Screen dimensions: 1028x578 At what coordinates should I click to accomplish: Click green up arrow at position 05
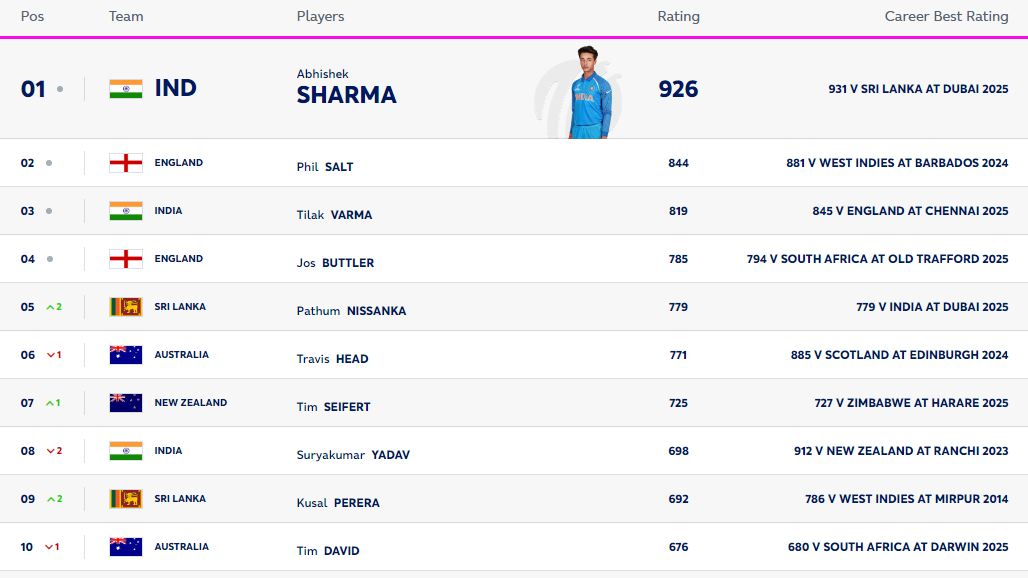coord(50,307)
